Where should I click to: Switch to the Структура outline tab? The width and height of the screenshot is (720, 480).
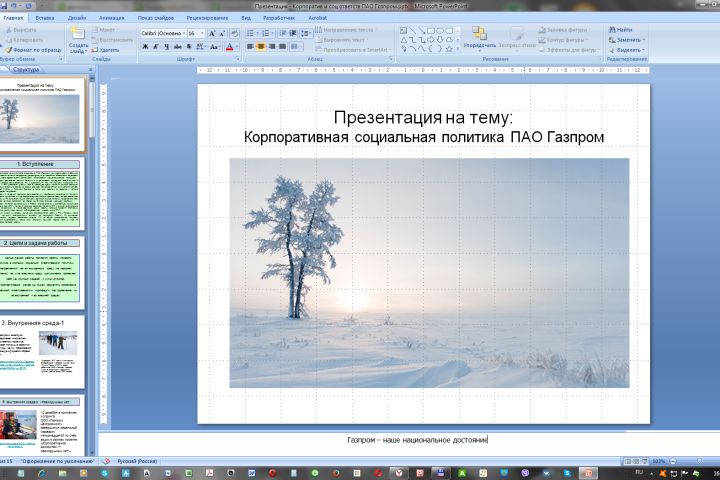tap(26, 69)
